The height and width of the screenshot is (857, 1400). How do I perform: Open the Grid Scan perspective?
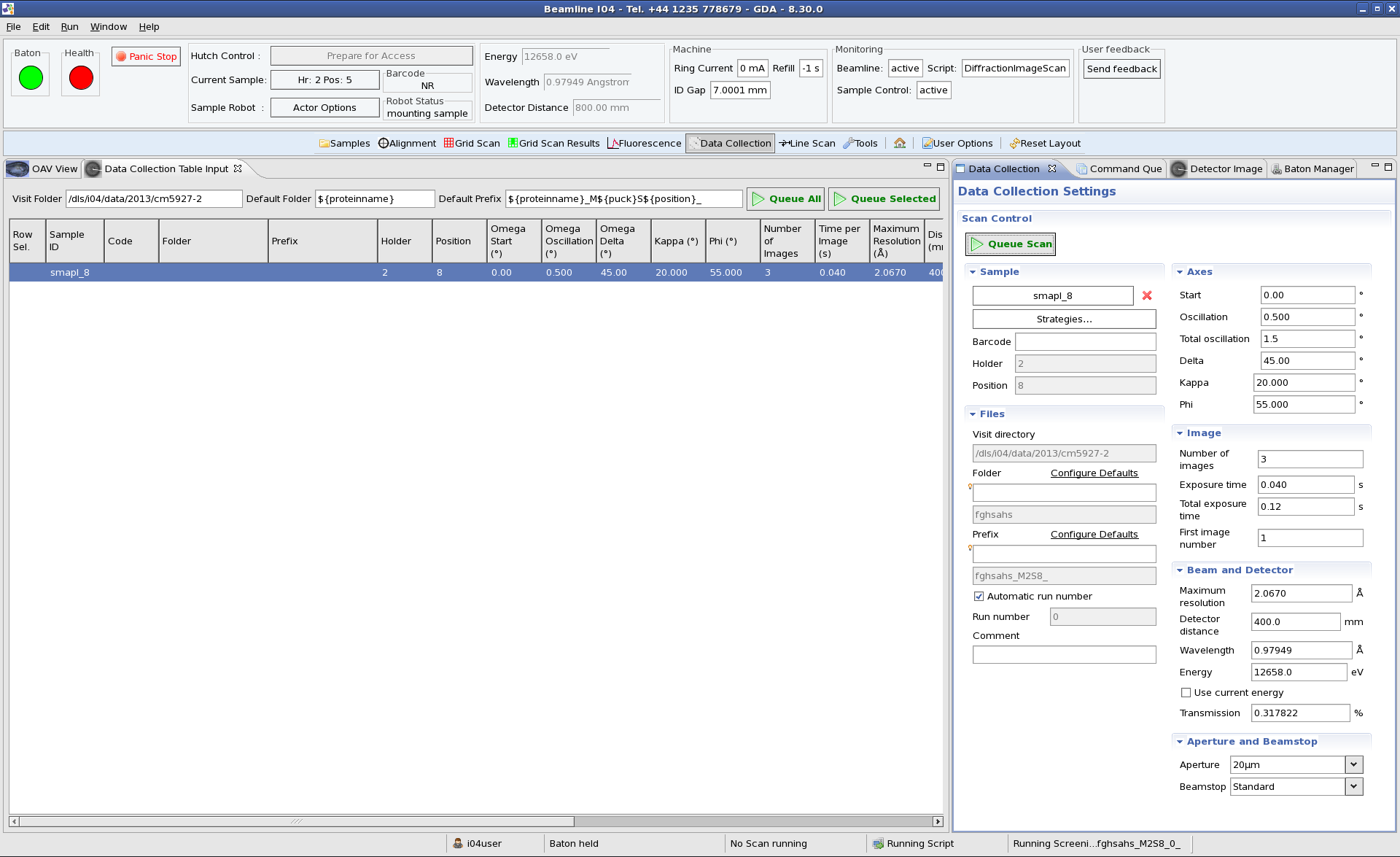(472, 143)
